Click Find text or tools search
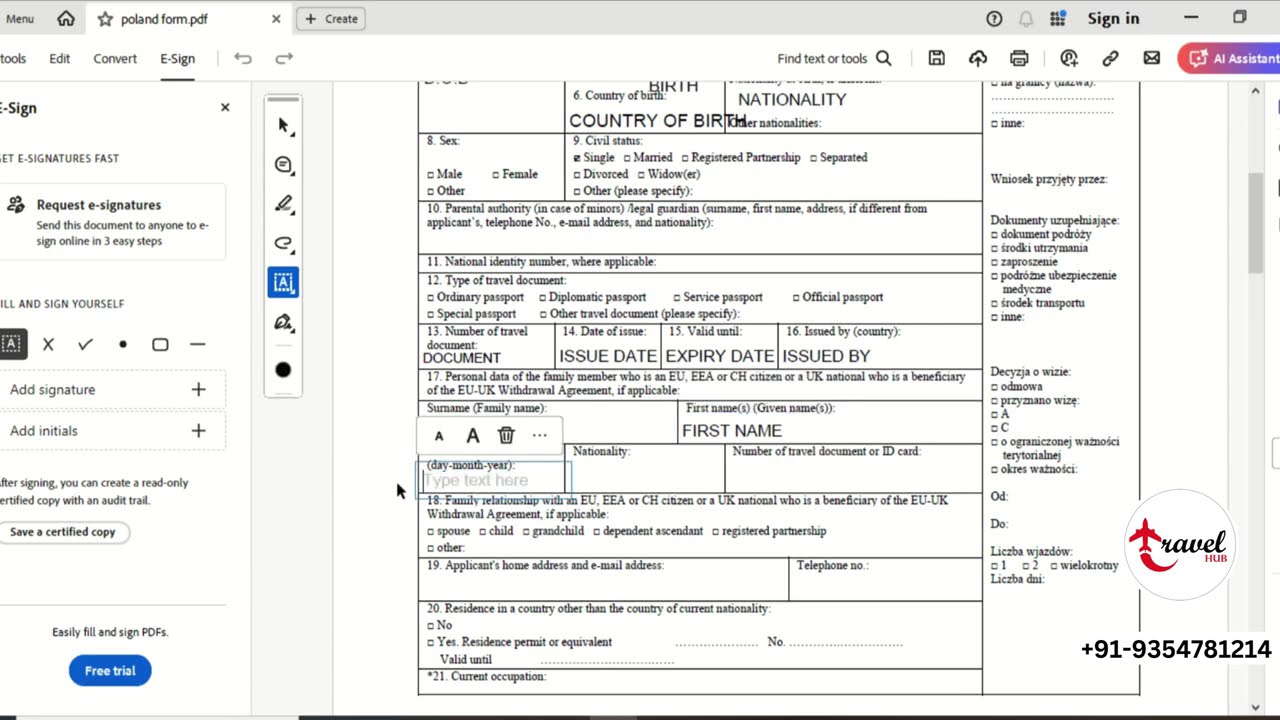The image size is (1280, 720). (x=834, y=58)
